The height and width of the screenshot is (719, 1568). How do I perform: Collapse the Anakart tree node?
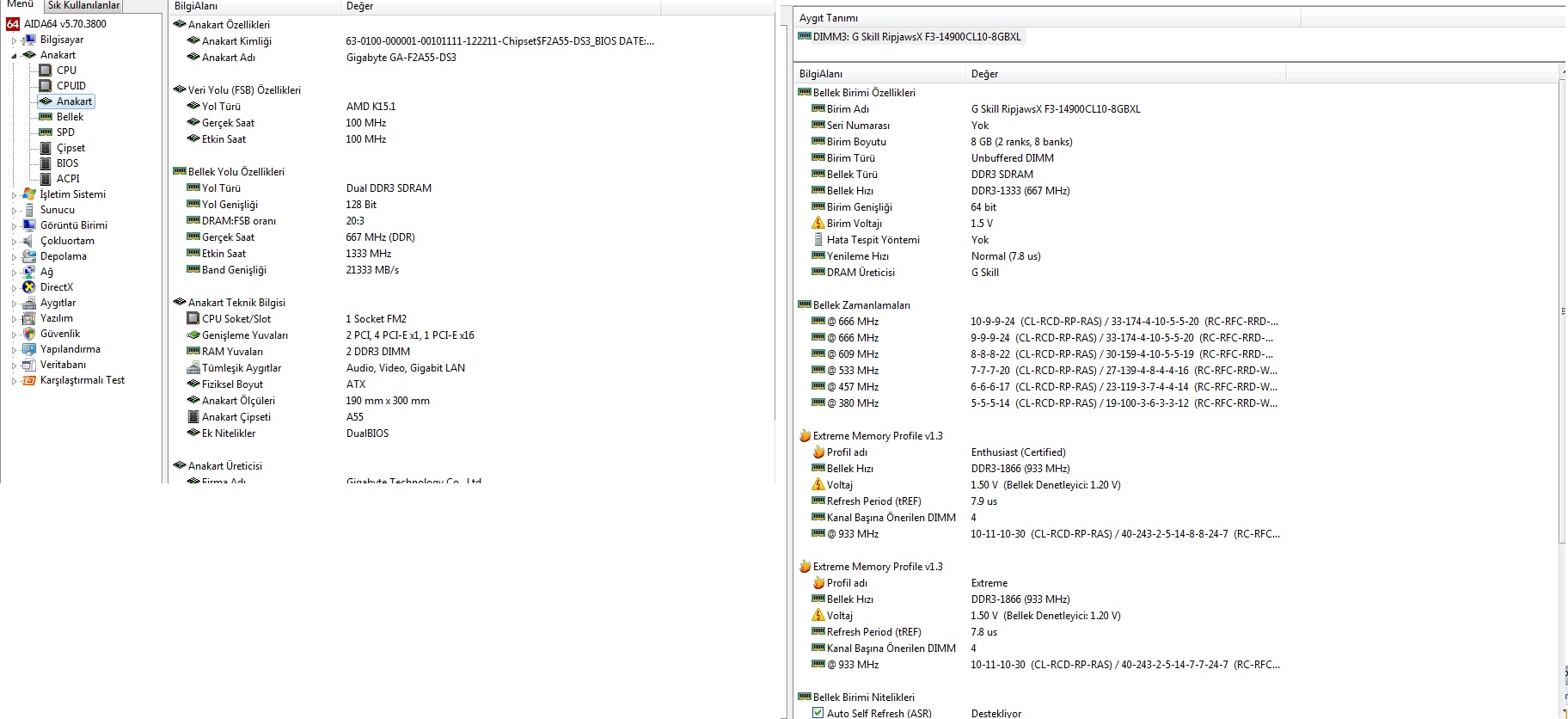coord(14,56)
